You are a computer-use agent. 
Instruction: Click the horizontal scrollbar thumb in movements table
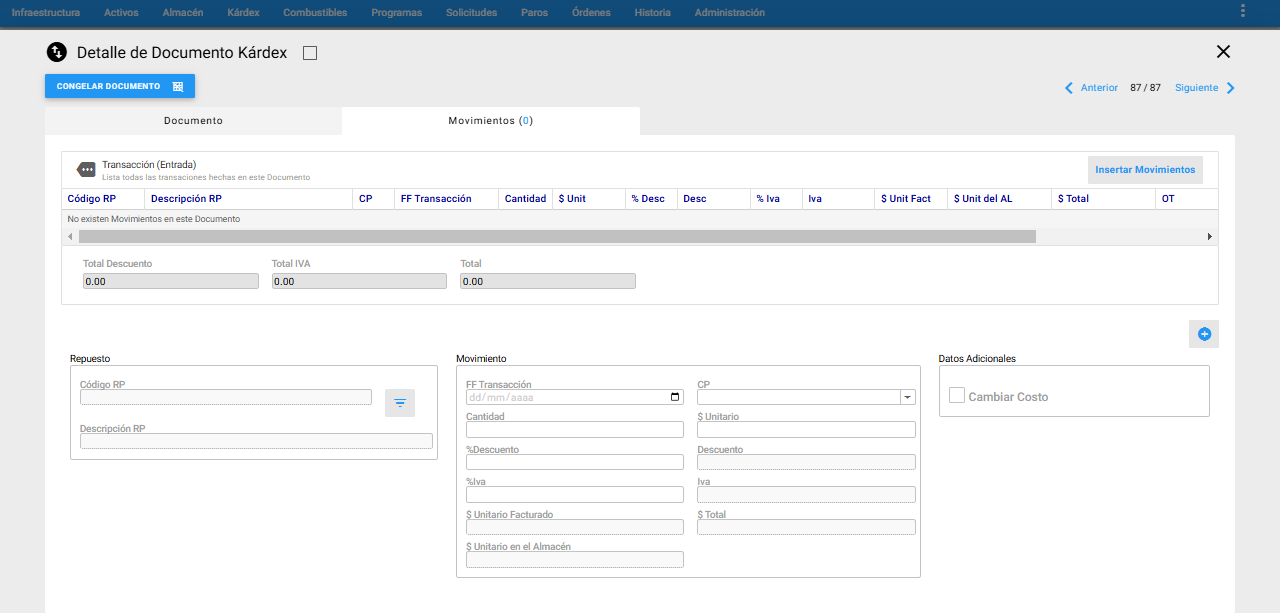[557, 237]
